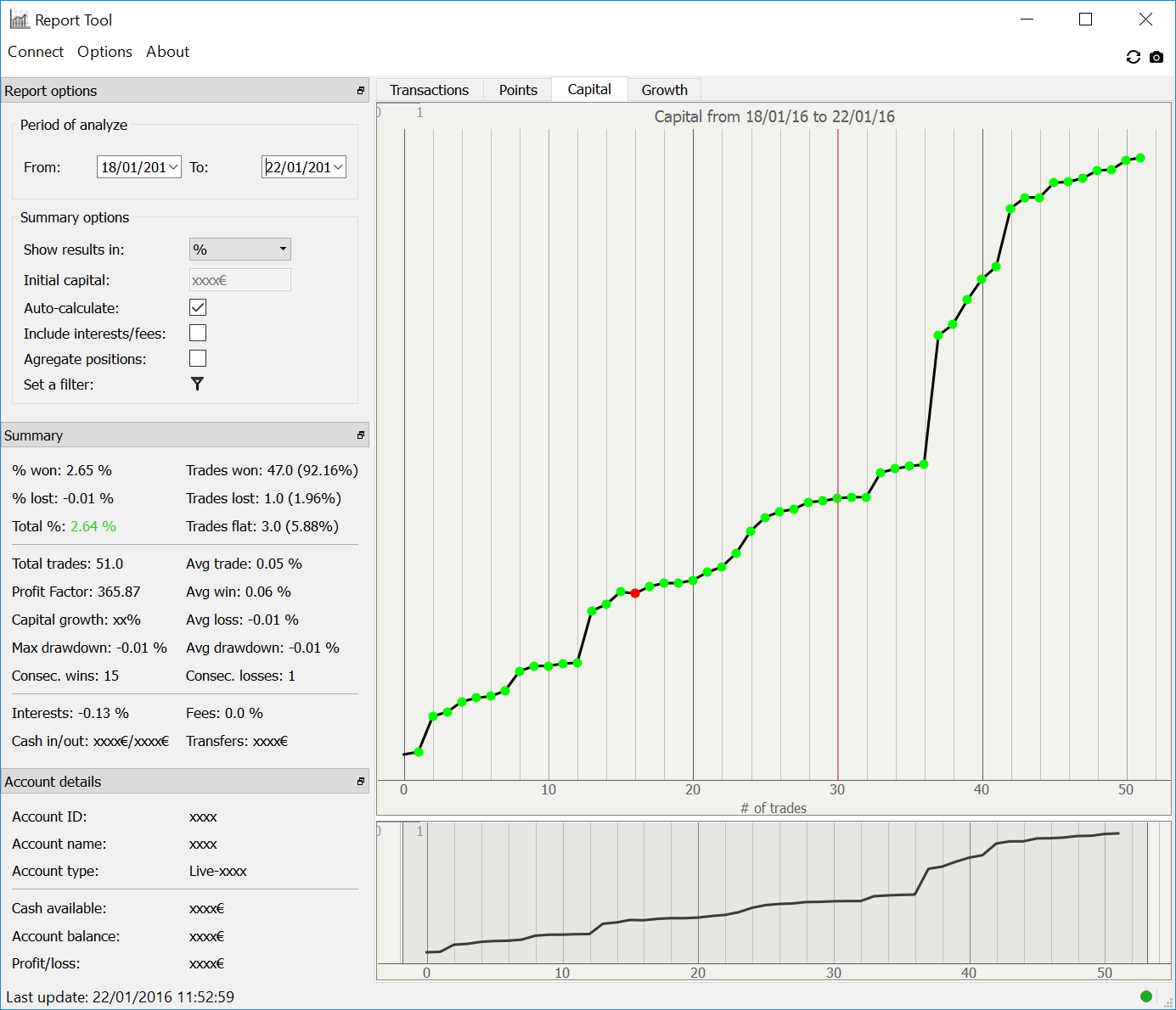
Task: Click the "Summary options" group label
Action: [x=75, y=217]
